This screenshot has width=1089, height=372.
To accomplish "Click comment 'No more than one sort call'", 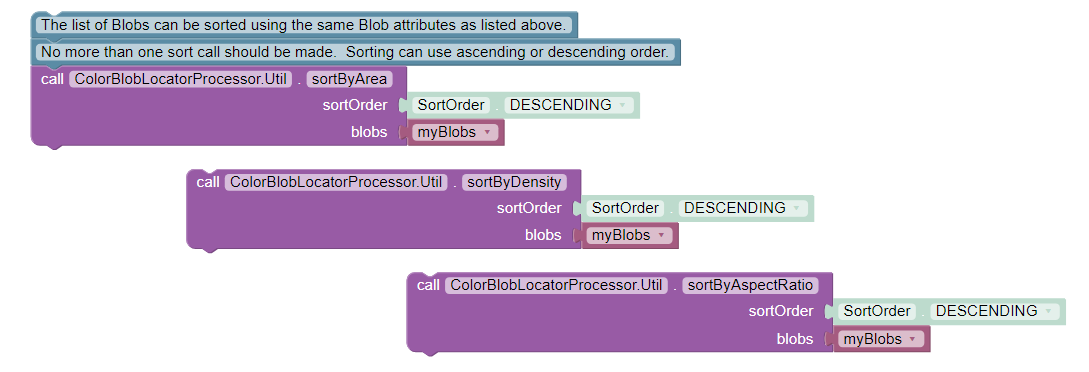I will coord(354,52).
